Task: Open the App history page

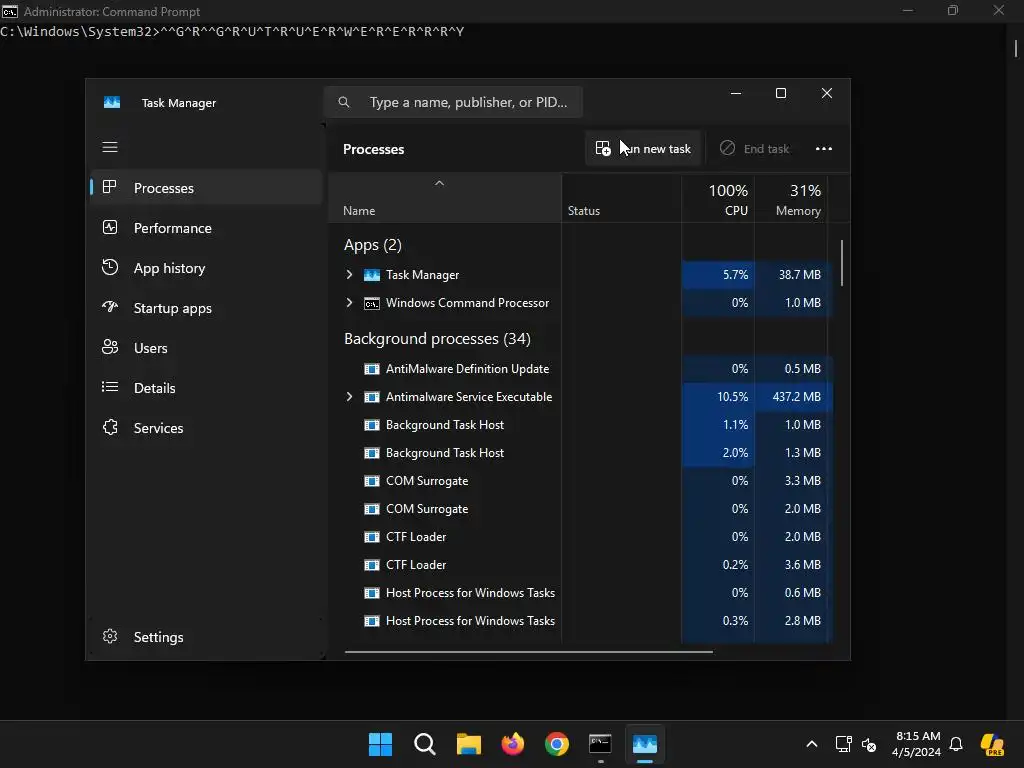Action: (x=206, y=268)
